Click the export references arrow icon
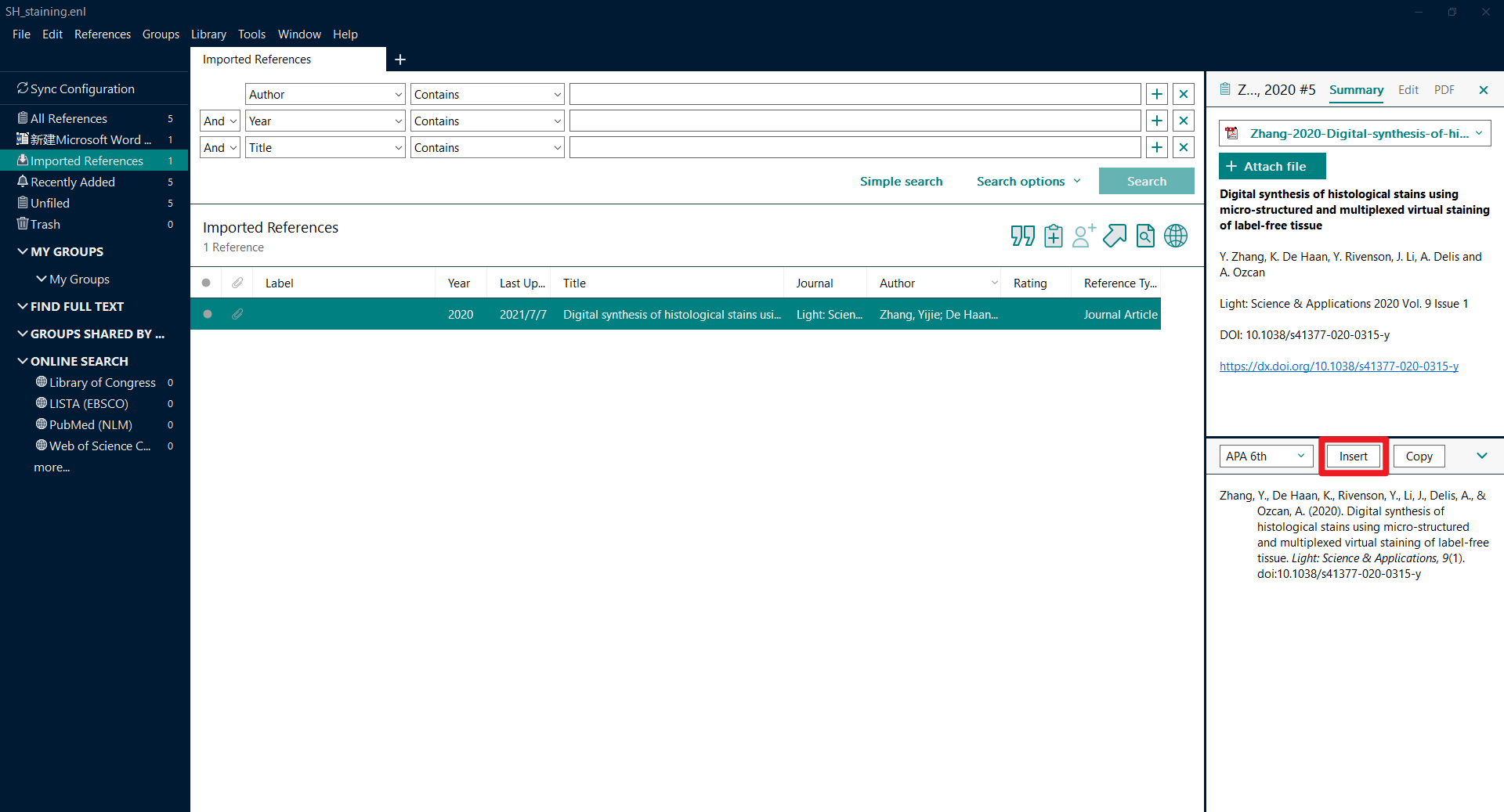The height and width of the screenshot is (812, 1504). pos(1115,236)
